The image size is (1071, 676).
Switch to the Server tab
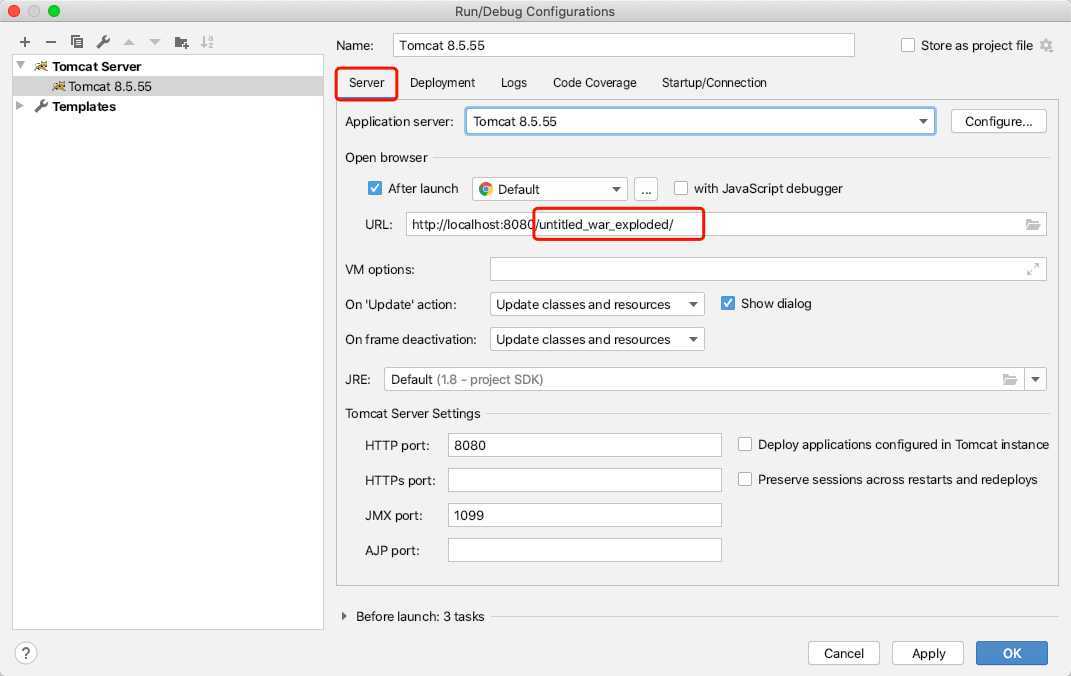367,83
